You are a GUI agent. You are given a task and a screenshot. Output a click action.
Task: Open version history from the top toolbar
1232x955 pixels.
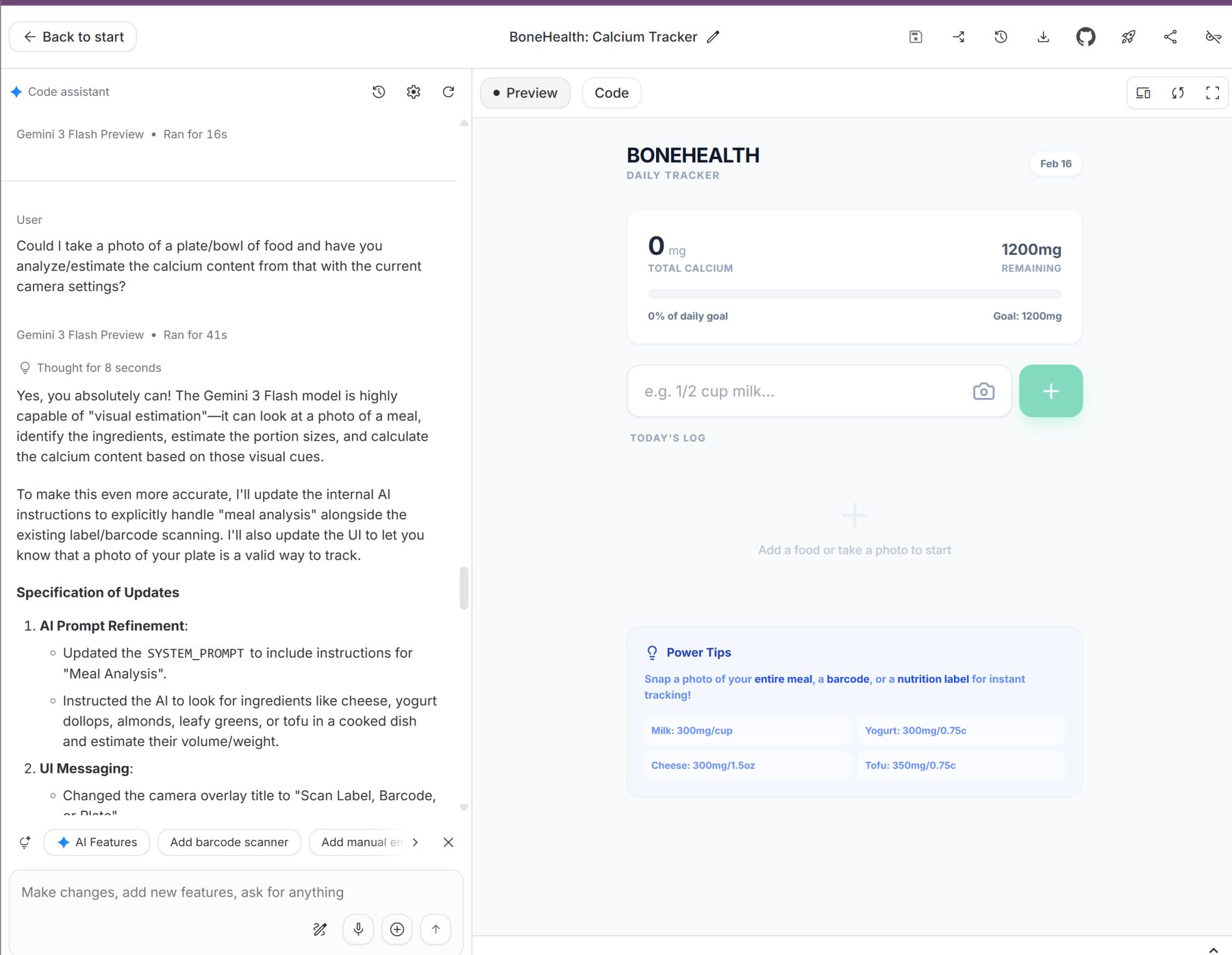click(x=1001, y=37)
